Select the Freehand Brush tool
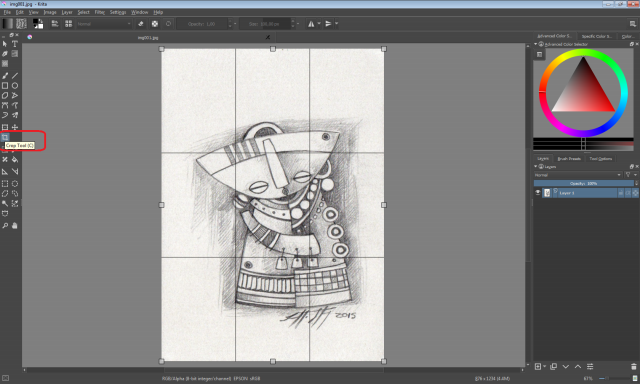Viewport: 640px width, 384px height. coord(5,75)
